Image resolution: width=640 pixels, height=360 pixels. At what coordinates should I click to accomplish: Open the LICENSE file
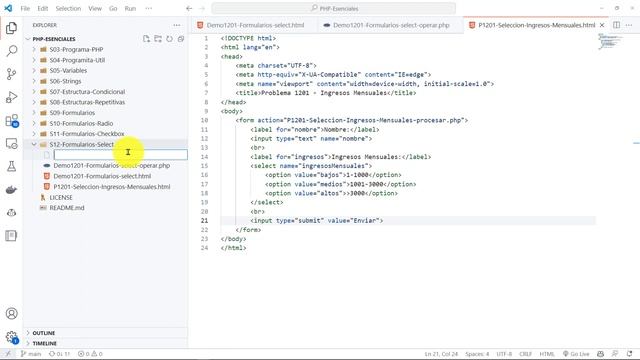tap(61, 197)
